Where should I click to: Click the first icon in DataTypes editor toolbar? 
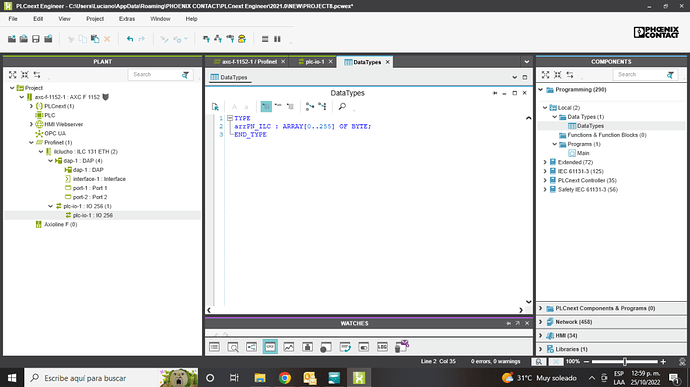pos(215,107)
